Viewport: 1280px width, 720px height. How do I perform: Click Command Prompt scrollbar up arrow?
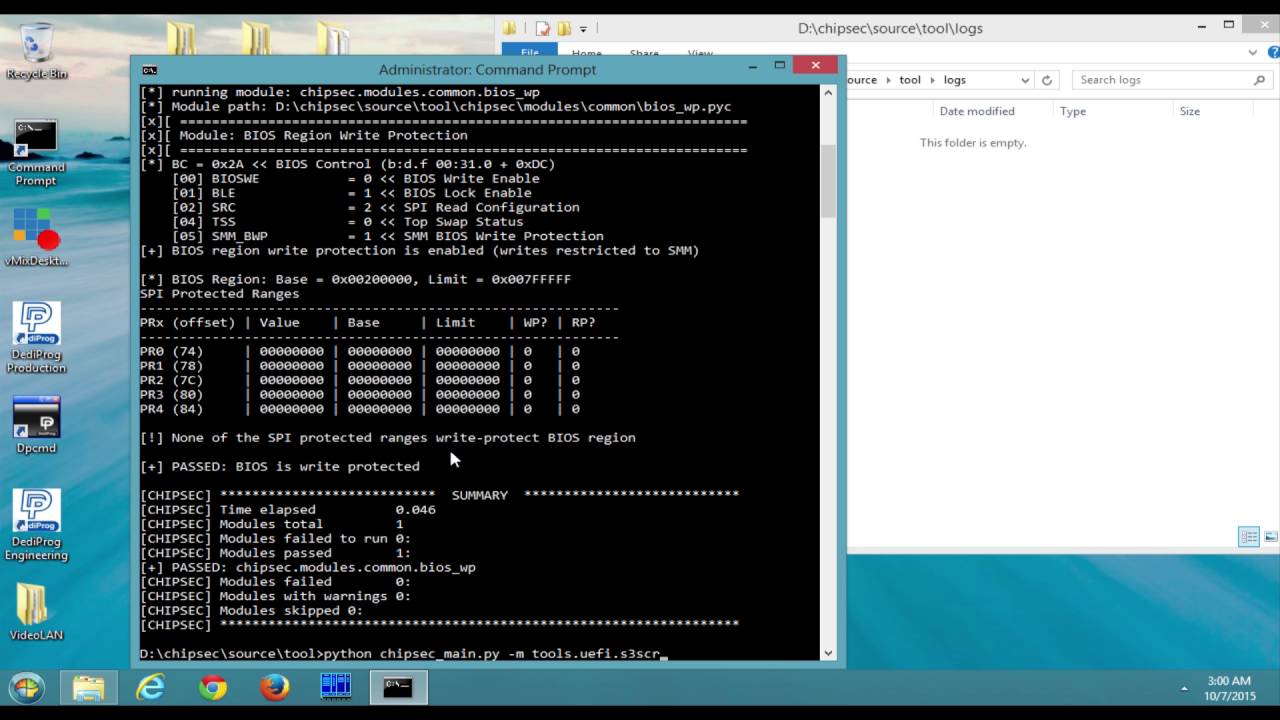coord(828,93)
